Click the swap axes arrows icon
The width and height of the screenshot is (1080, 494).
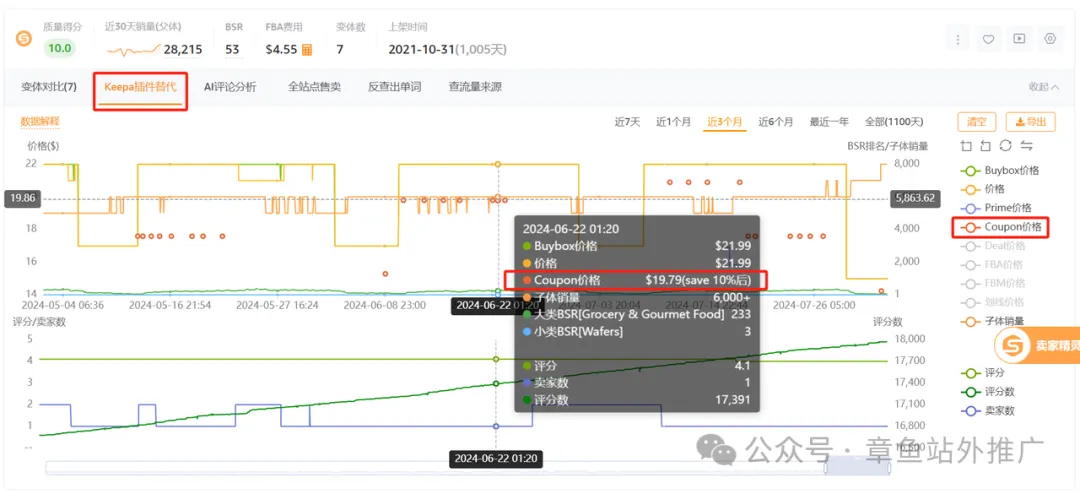point(1026,145)
